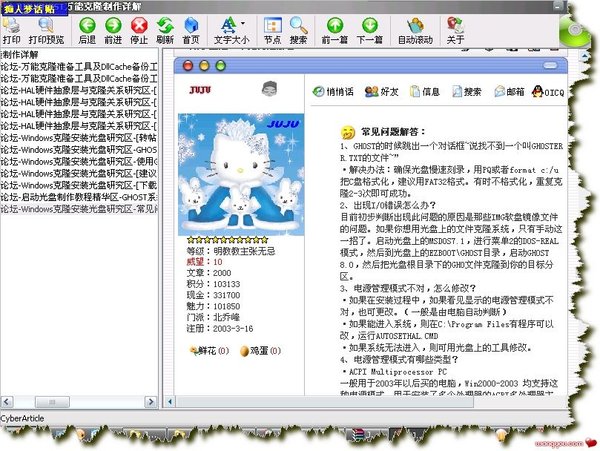
Task: Click the 常见问题解答 heading text
Action: pyautogui.click(x=393, y=132)
